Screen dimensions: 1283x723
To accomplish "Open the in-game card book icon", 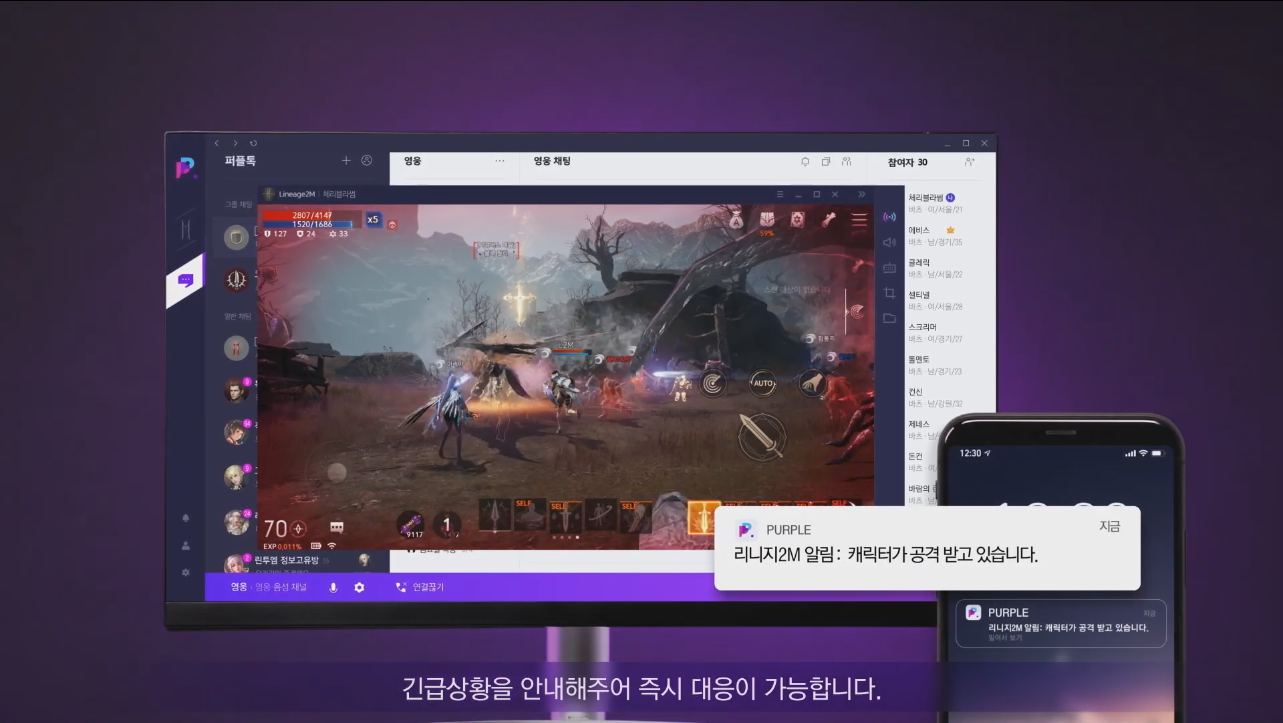I will 798,219.
